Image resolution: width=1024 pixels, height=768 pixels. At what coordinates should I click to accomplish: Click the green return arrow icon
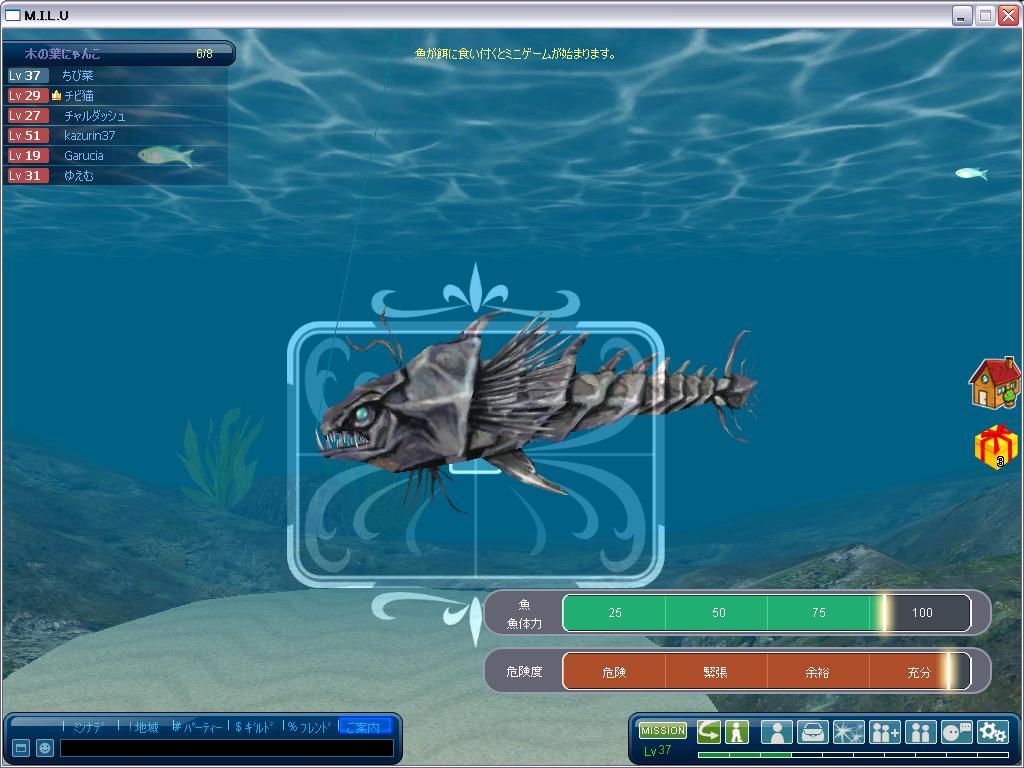[709, 731]
